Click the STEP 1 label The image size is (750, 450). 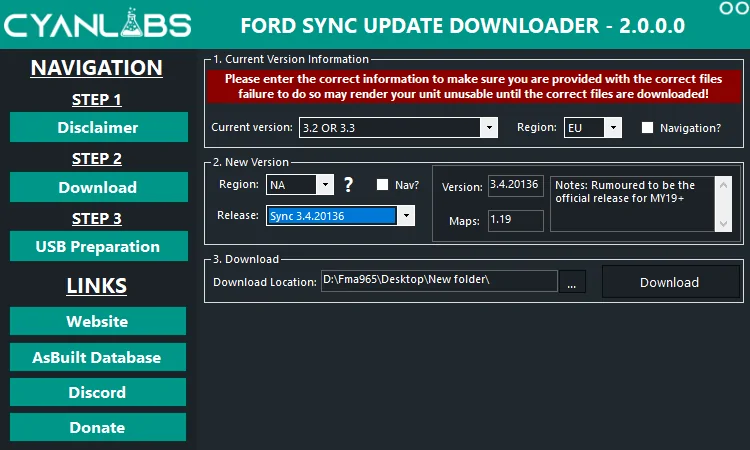(x=97, y=99)
